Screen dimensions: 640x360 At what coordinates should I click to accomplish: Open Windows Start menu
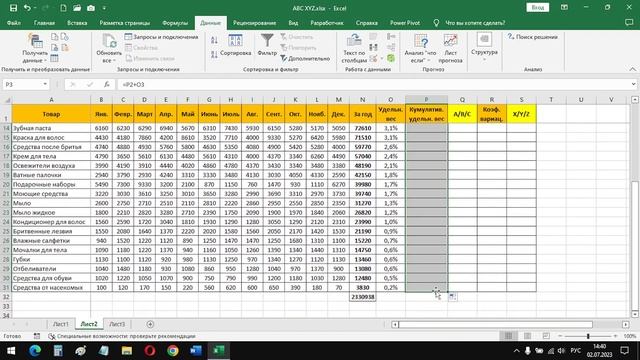[x=11, y=351]
